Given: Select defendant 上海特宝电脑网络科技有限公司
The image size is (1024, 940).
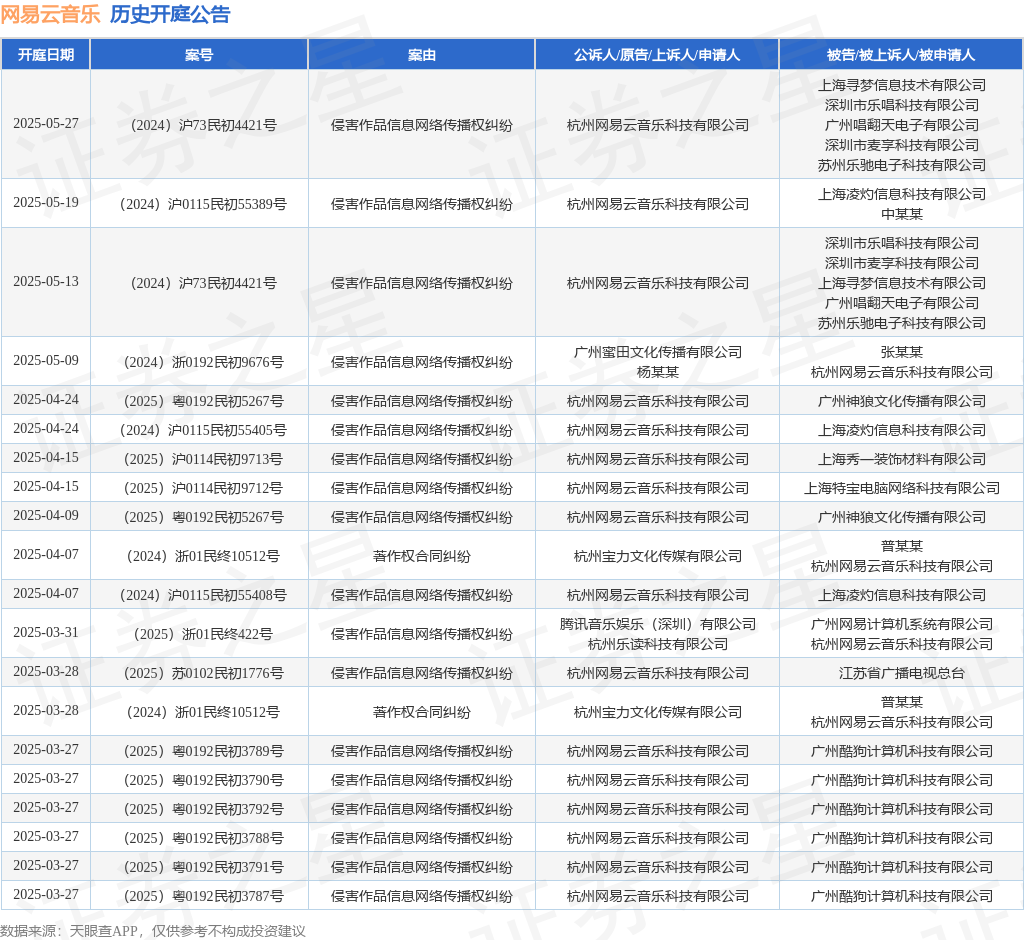Looking at the screenshot, I should click(902, 488).
